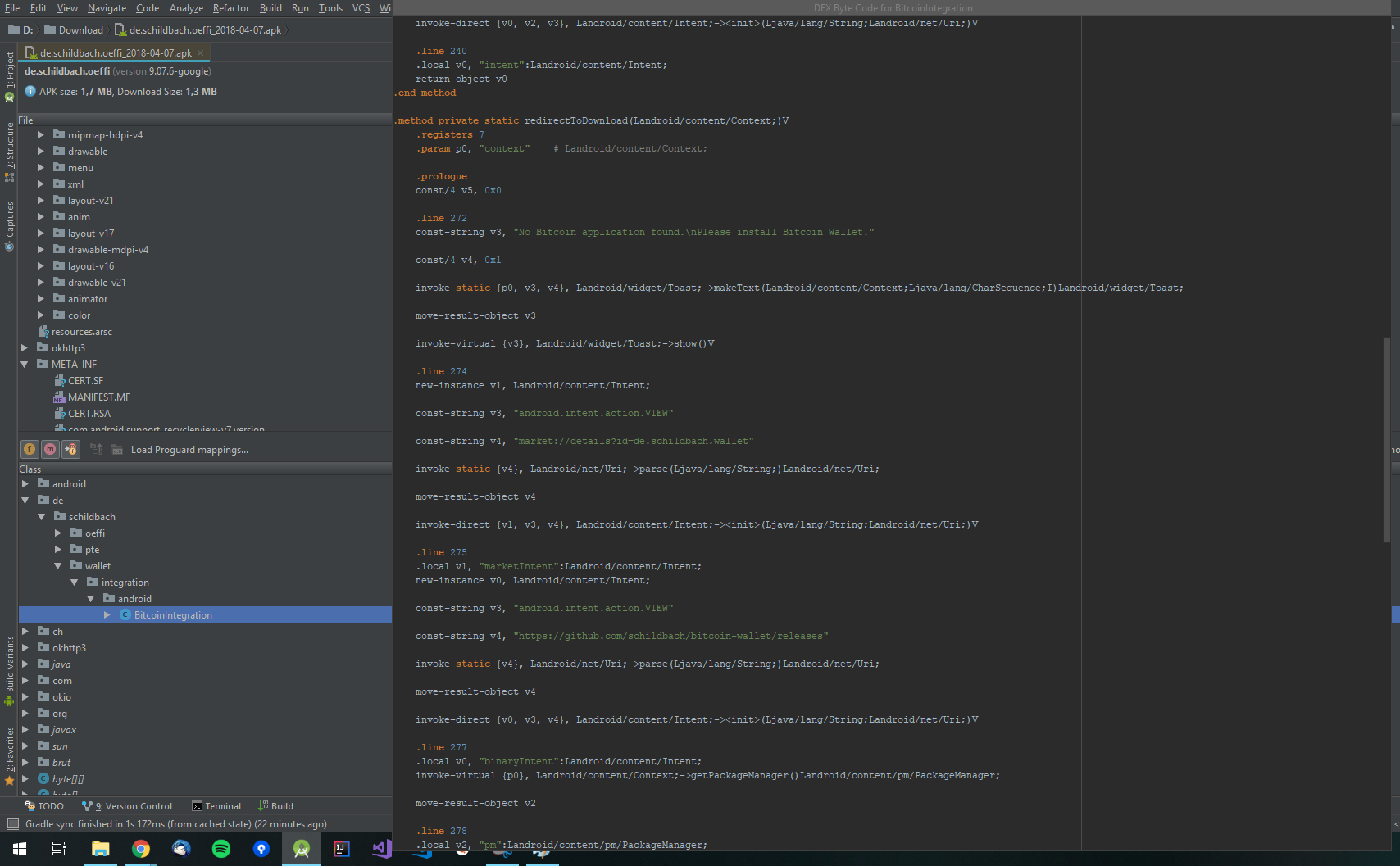The height and width of the screenshot is (866, 1400).
Task: Select the de.schildbach.oeffi_2018-04-07.apk editor tab
Action: [x=116, y=52]
